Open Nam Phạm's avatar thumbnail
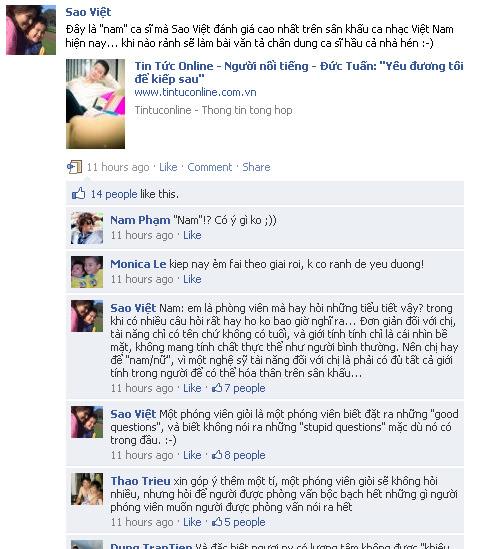The image size is (478, 549). click(87, 228)
